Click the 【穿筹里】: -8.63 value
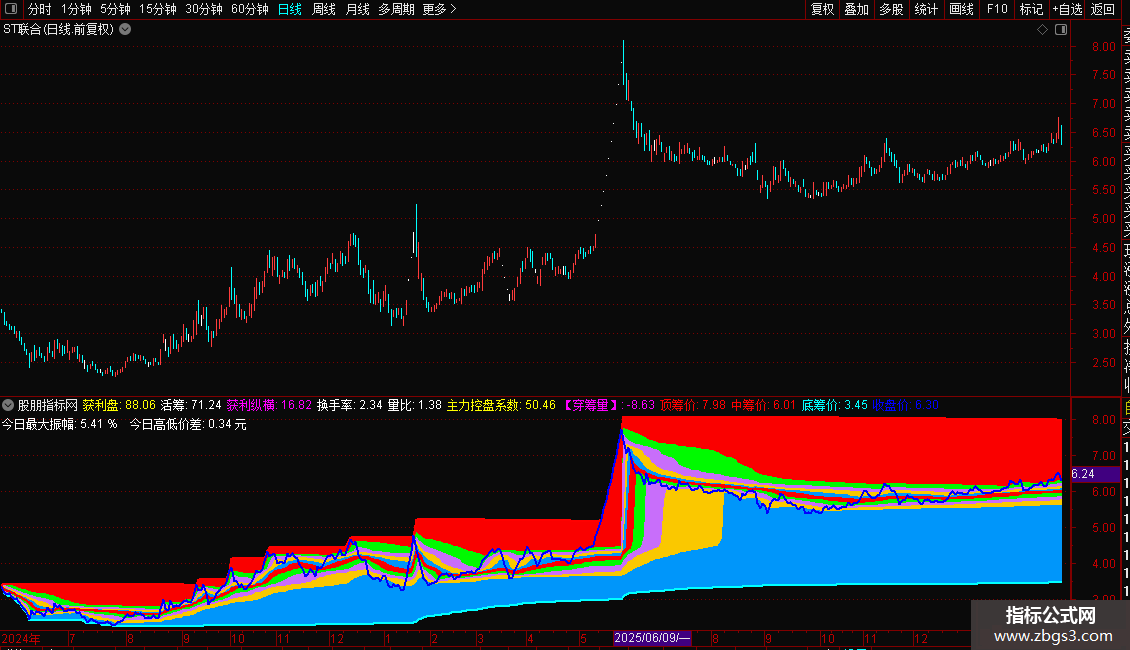1130x650 pixels. pyautogui.click(x=608, y=405)
